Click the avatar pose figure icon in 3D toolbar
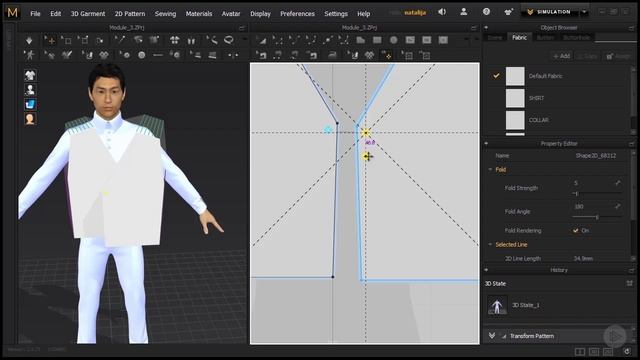This screenshot has height=360, width=640. 29,55
